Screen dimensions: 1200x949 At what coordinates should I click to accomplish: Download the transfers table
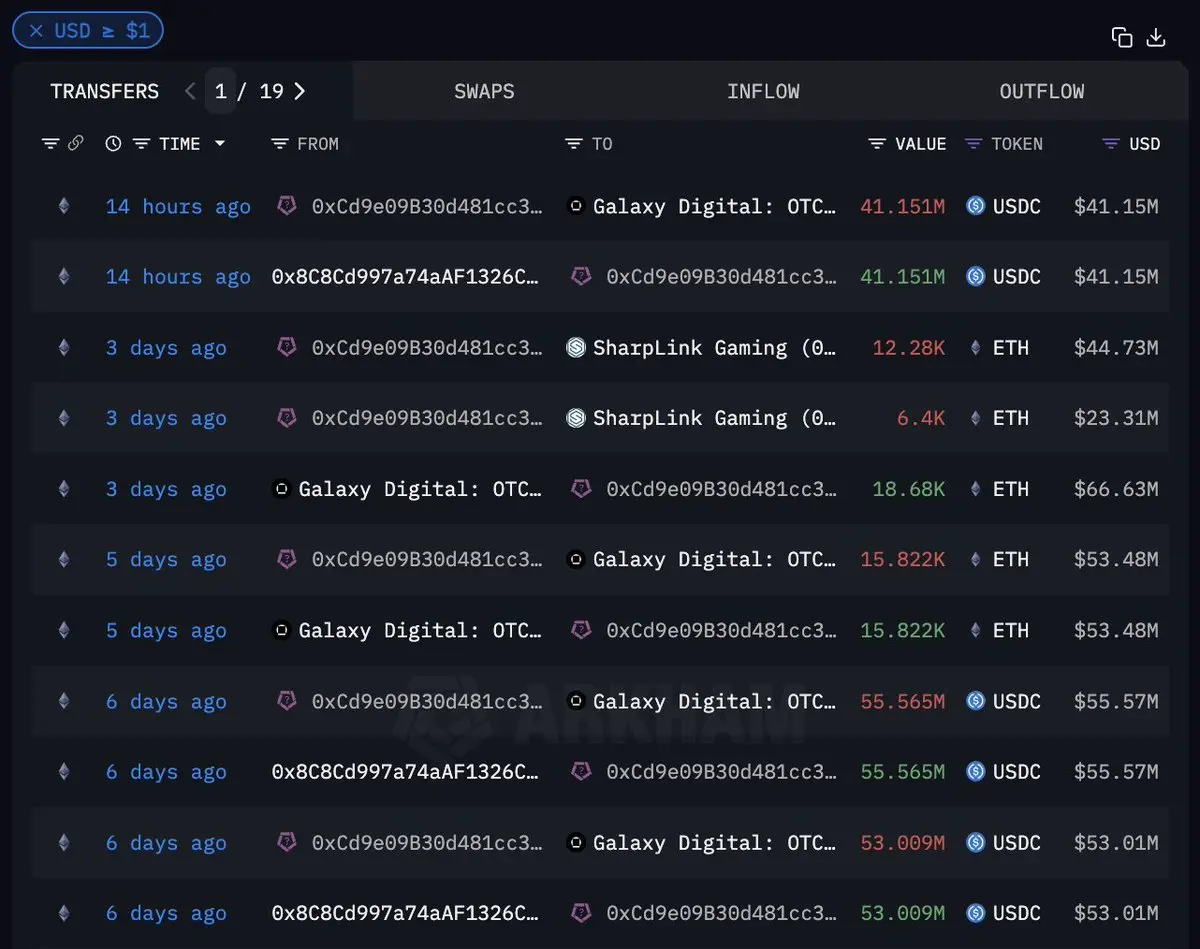1156,37
